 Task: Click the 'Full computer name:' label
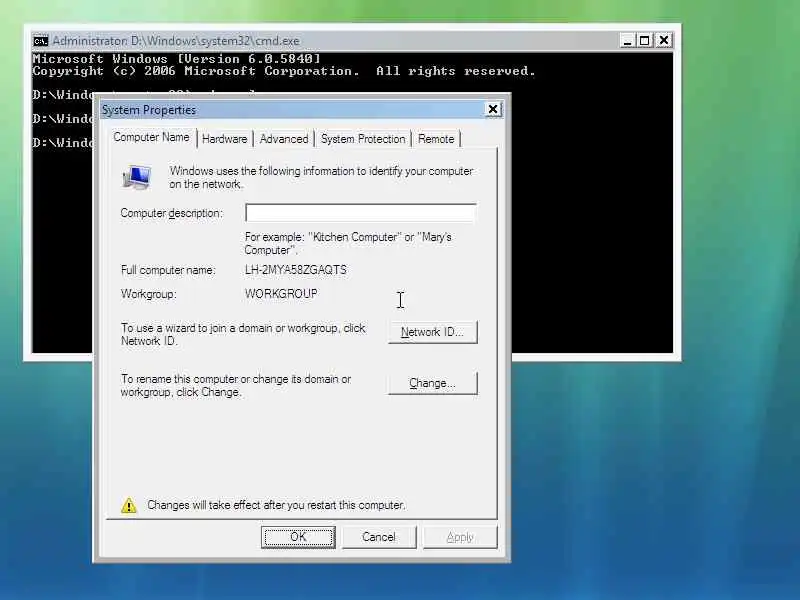(x=168, y=270)
